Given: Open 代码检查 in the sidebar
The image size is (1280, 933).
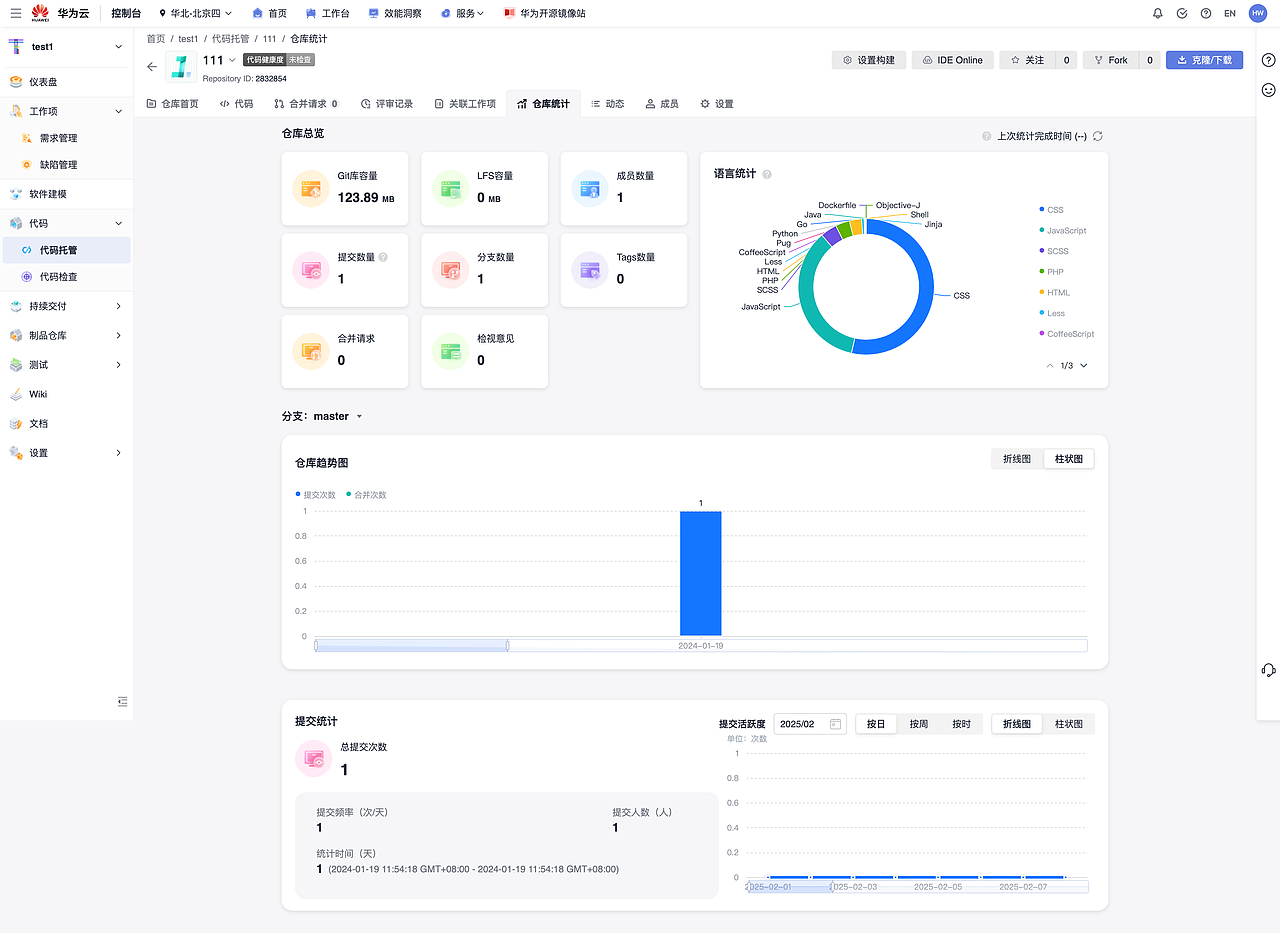Looking at the screenshot, I should coord(66,277).
